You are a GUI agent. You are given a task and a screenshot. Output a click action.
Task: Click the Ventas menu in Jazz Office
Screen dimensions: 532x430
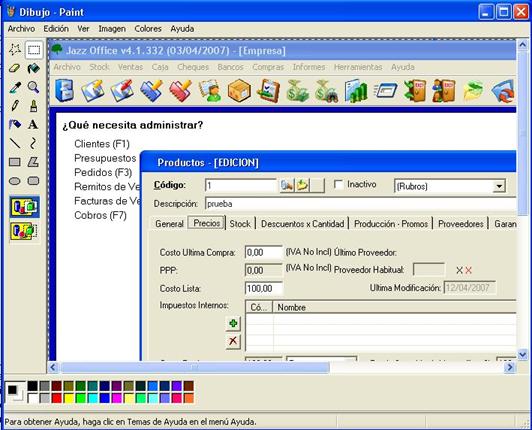click(130, 67)
